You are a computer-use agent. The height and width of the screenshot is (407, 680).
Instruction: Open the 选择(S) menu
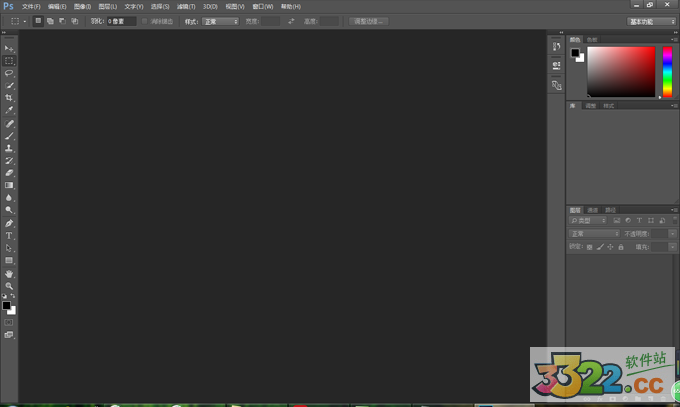pyautogui.click(x=160, y=7)
